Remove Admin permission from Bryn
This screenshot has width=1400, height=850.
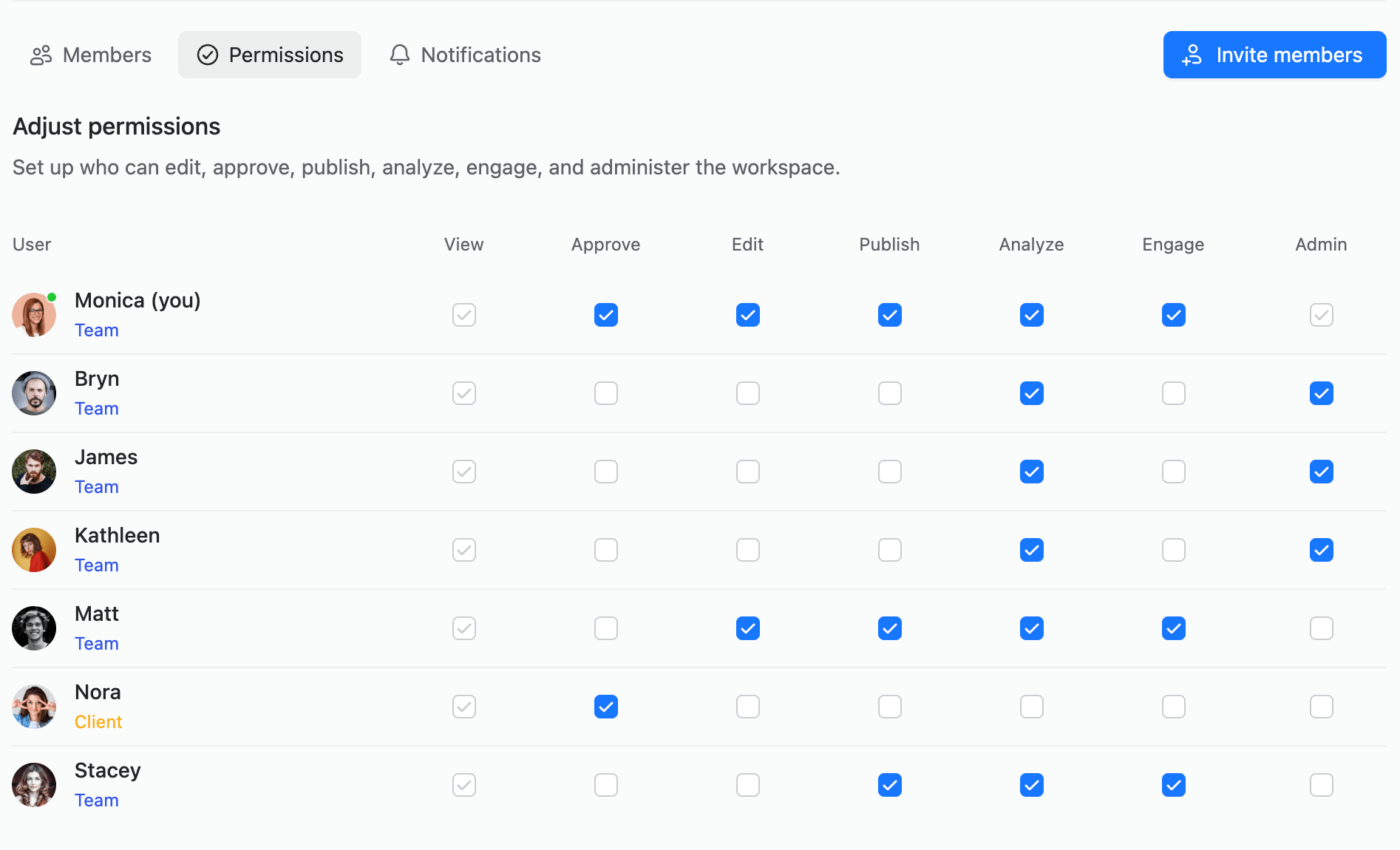pos(1322,393)
